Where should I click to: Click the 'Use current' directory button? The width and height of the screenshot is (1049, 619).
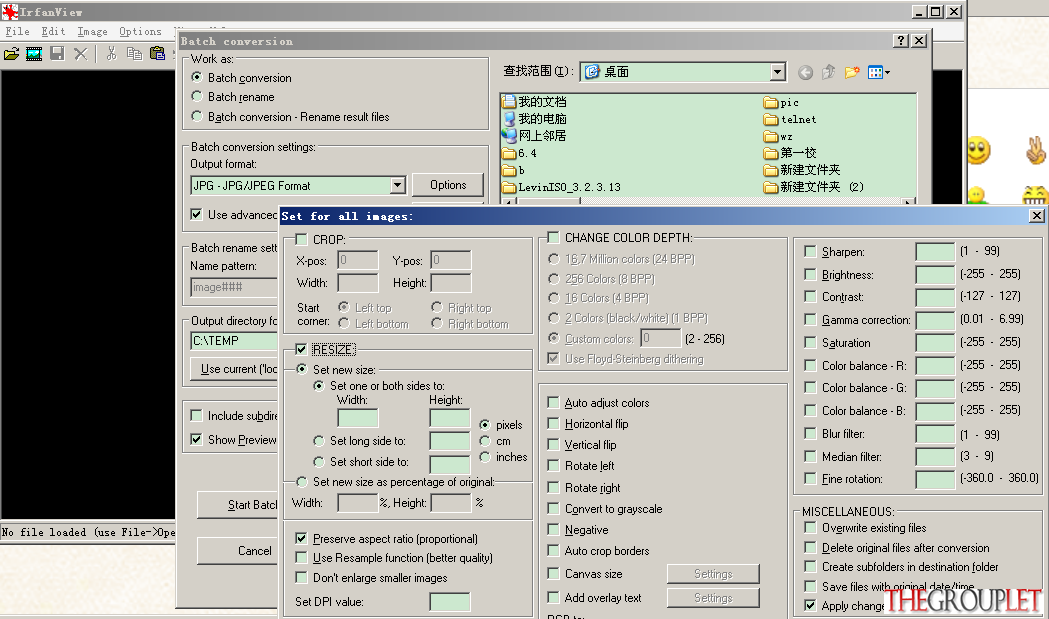coord(235,369)
